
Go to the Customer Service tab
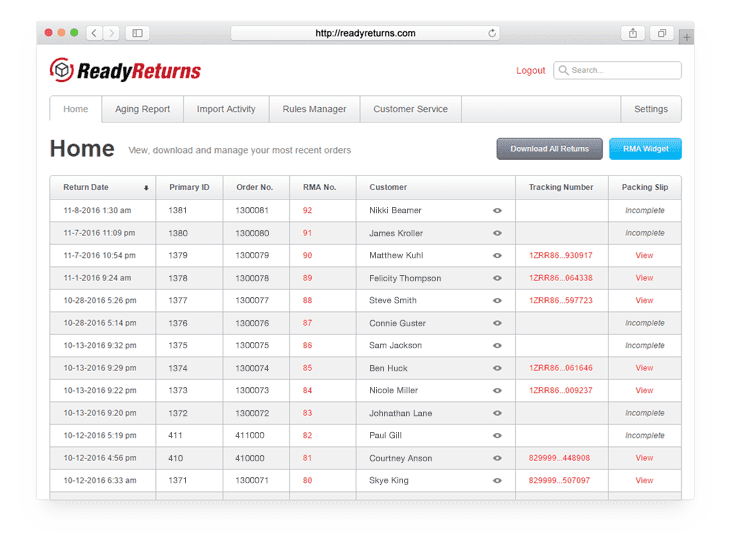coord(411,109)
